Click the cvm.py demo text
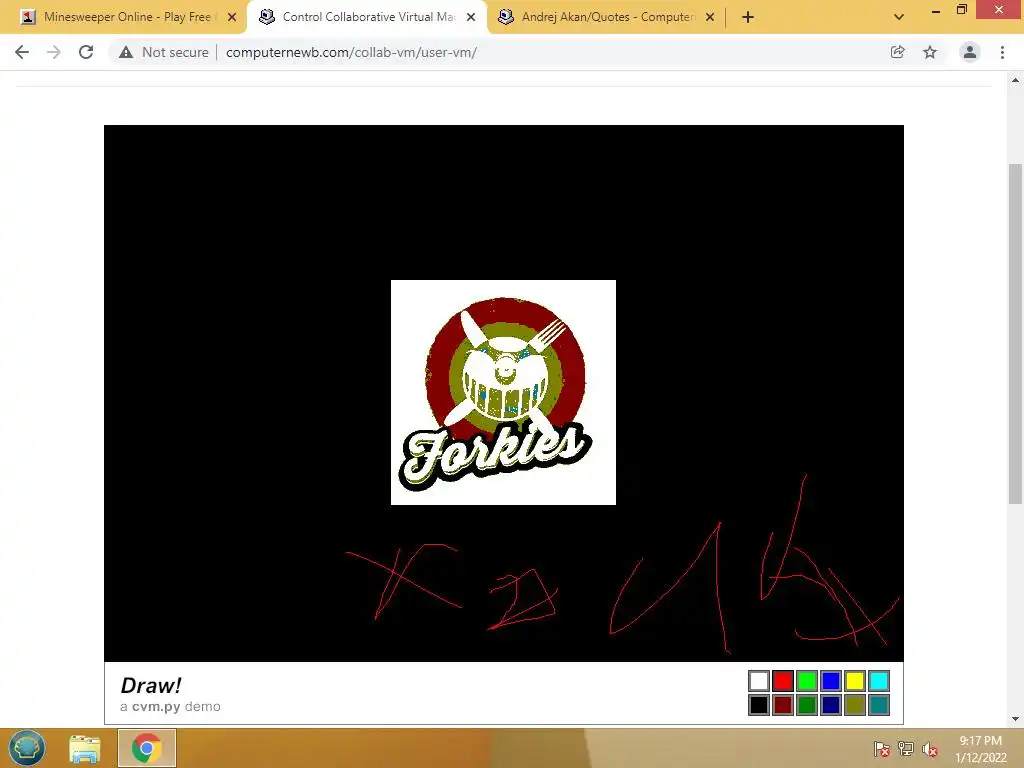This screenshot has width=1024, height=768. [x=170, y=707]
